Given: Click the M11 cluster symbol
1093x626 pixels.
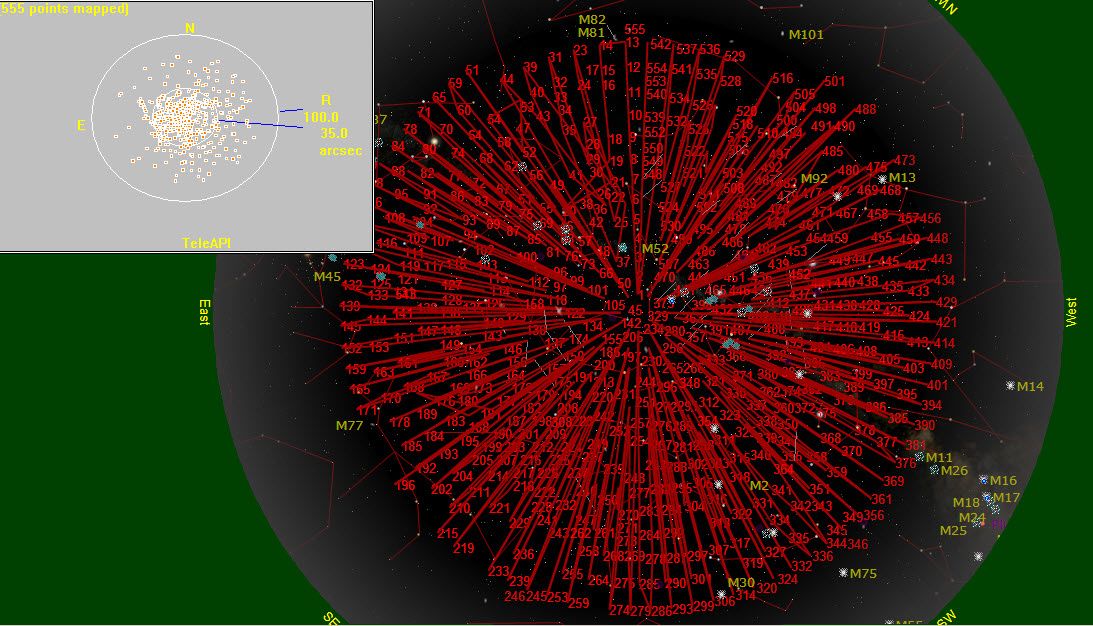Looking at the screenshot, I should point(919,457).
